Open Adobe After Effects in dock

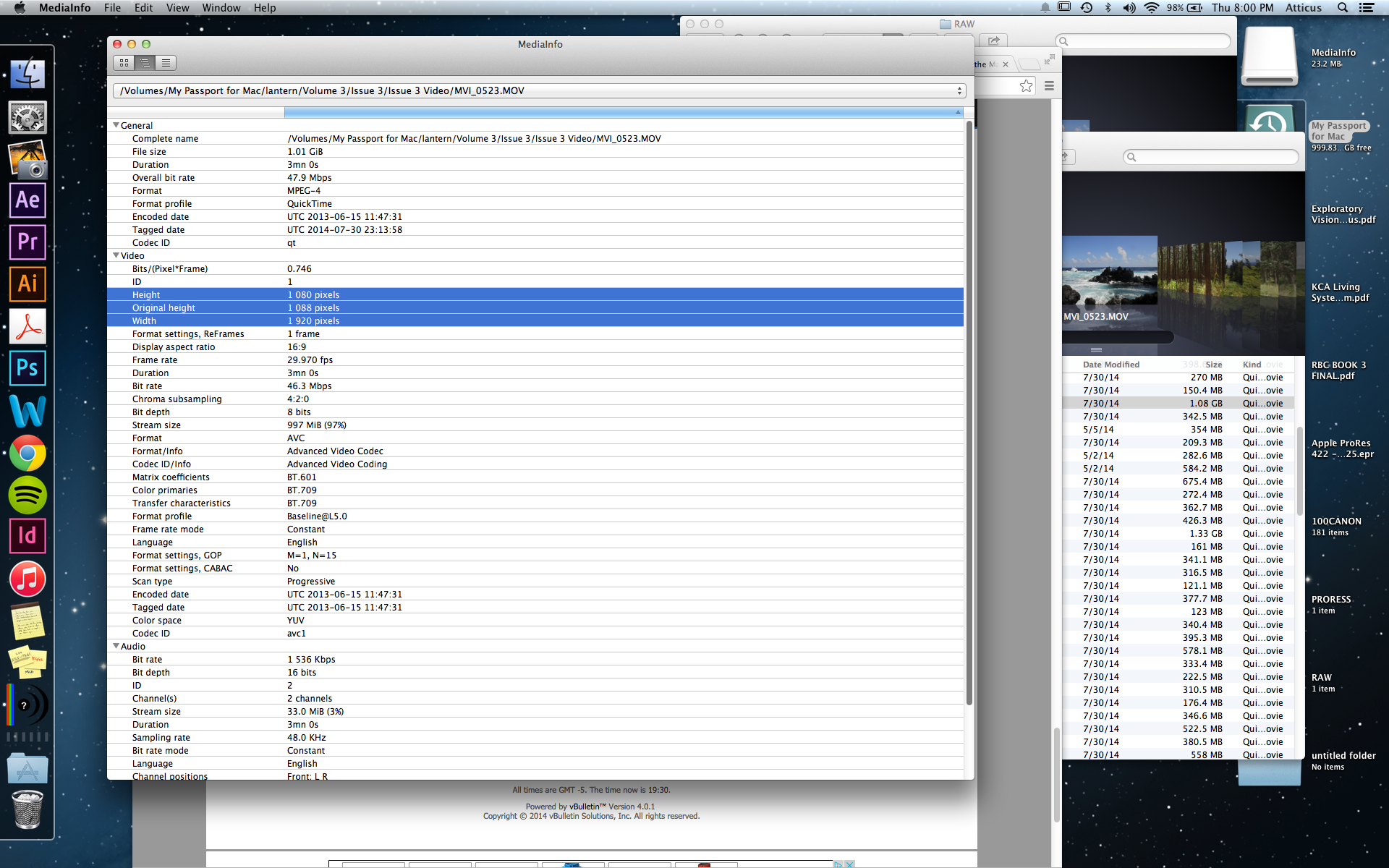pos(27,200)
